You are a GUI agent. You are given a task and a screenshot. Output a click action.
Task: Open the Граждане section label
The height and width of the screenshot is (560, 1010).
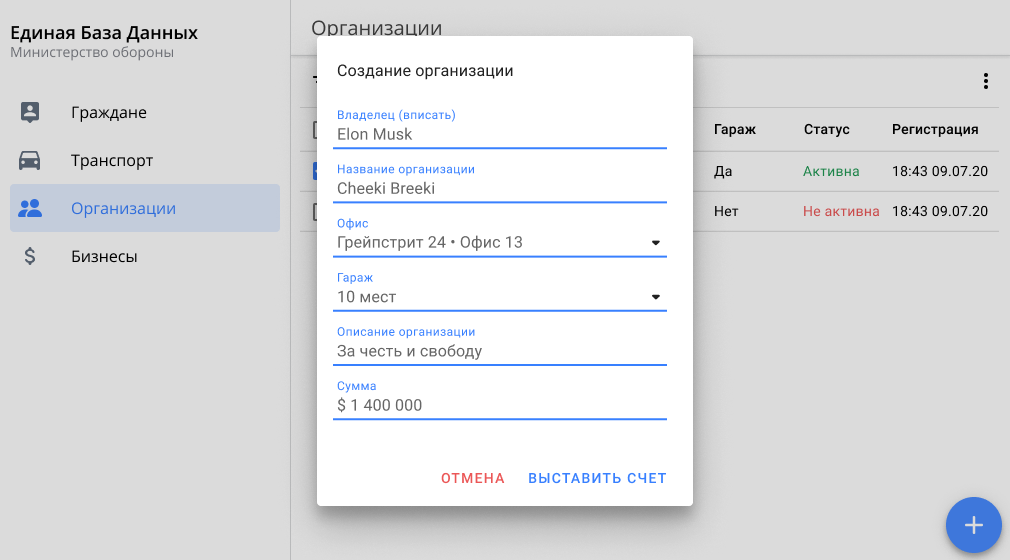pos(109,112)
